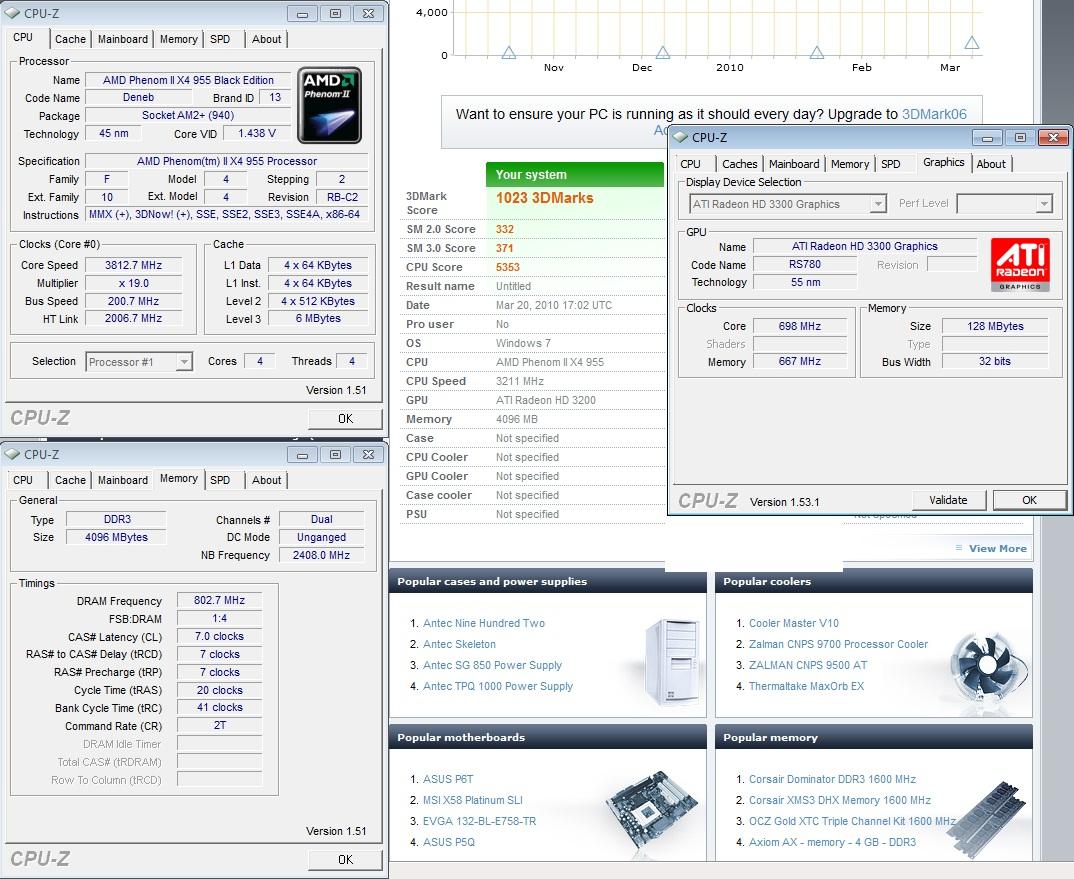
Task: Switch to SPD tab in Graphics CPU-Z window
Action: (x=890, y=164)
